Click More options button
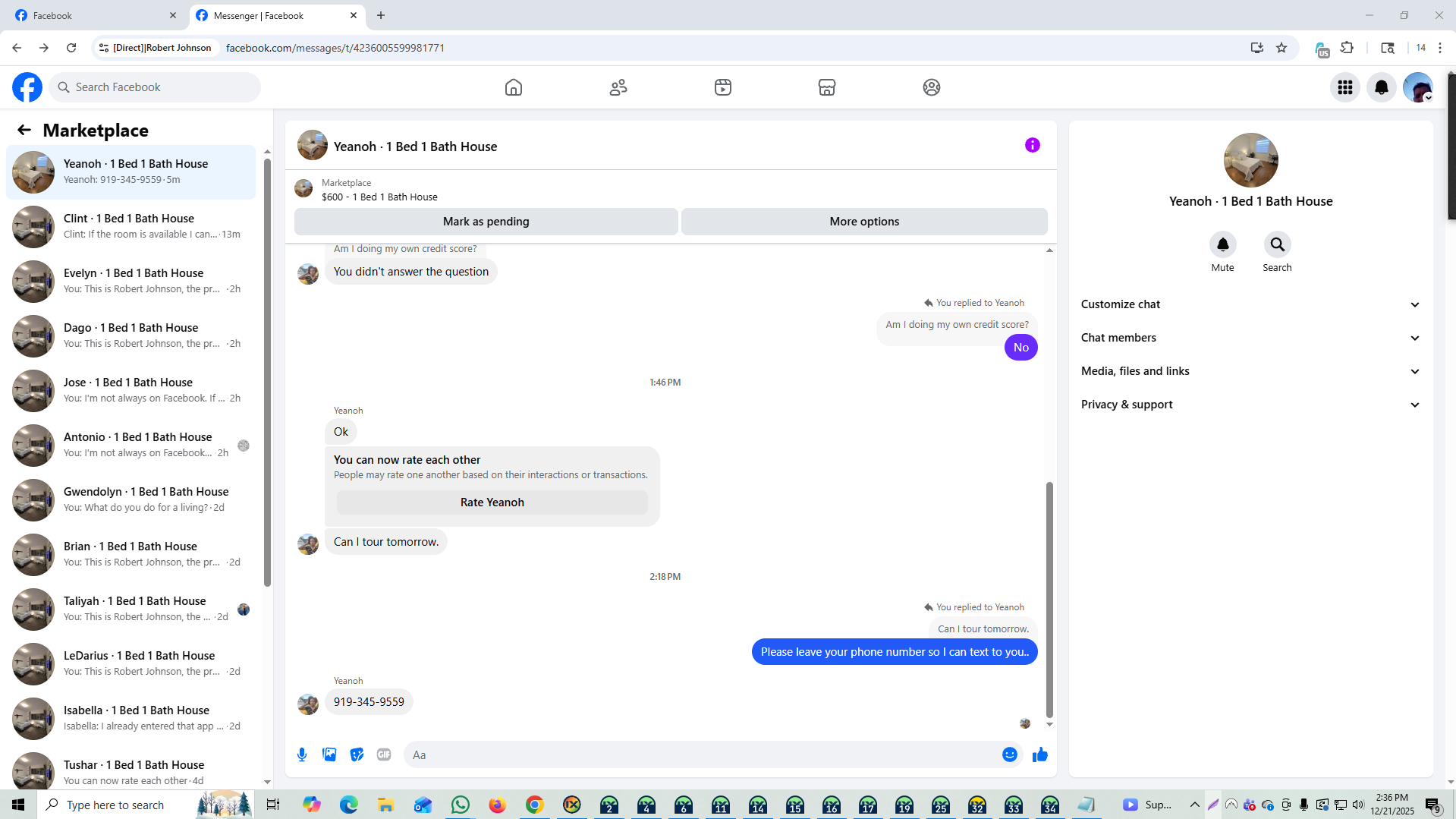 click(864, 222)
